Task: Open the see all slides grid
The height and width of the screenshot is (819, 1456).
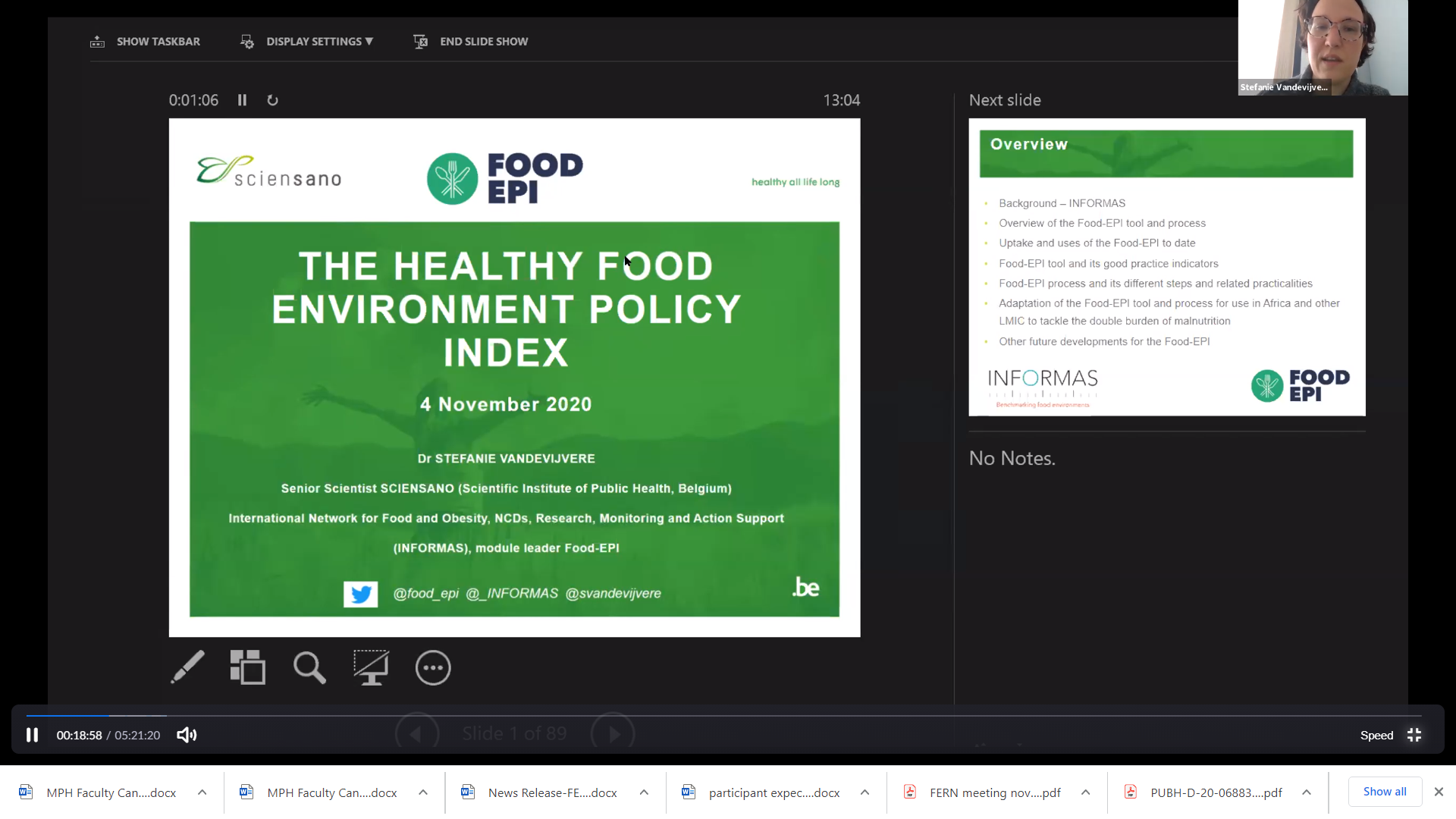Action: point(248,667)
